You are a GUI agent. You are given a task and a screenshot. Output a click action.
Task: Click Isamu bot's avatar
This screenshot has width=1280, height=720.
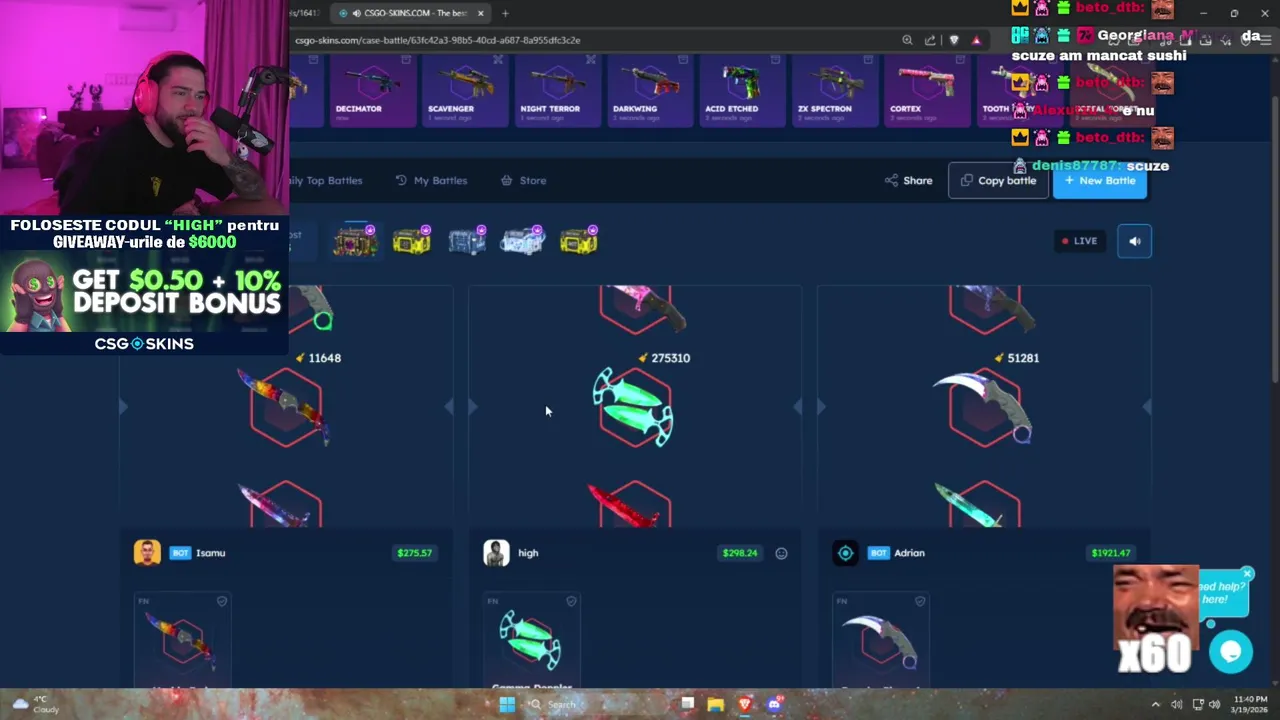147,553
